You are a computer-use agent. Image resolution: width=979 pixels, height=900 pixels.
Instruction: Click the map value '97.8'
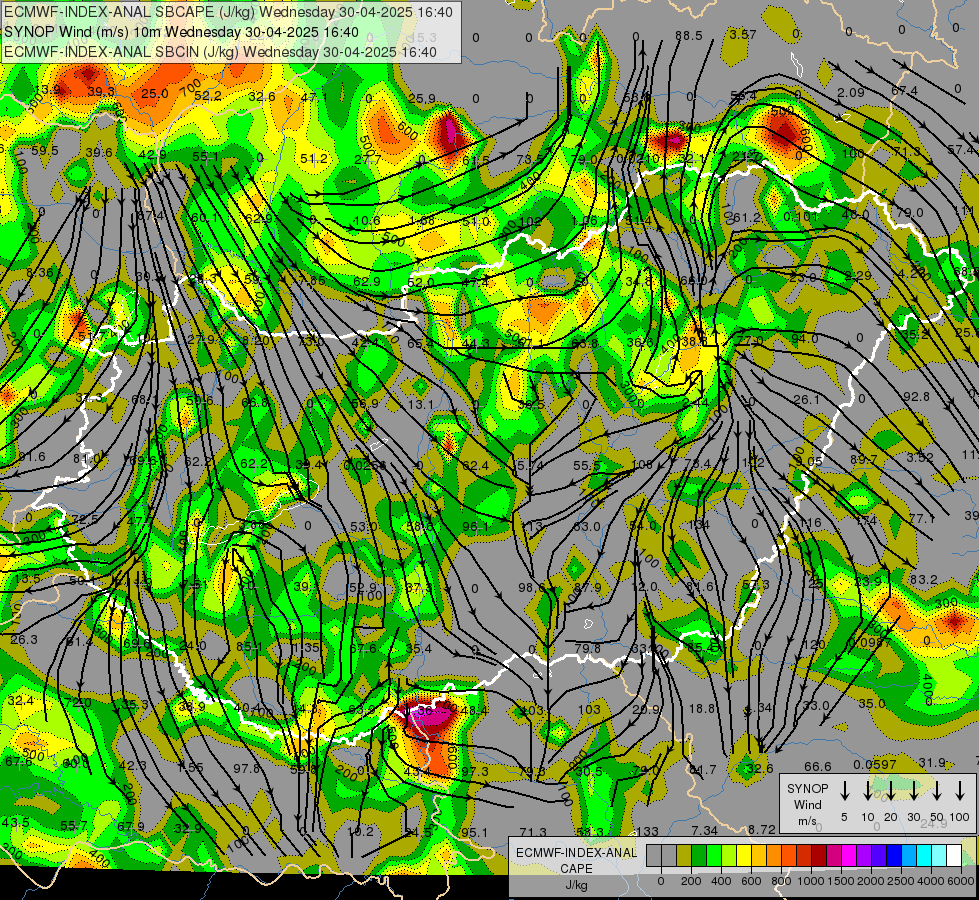coord(247,768)
